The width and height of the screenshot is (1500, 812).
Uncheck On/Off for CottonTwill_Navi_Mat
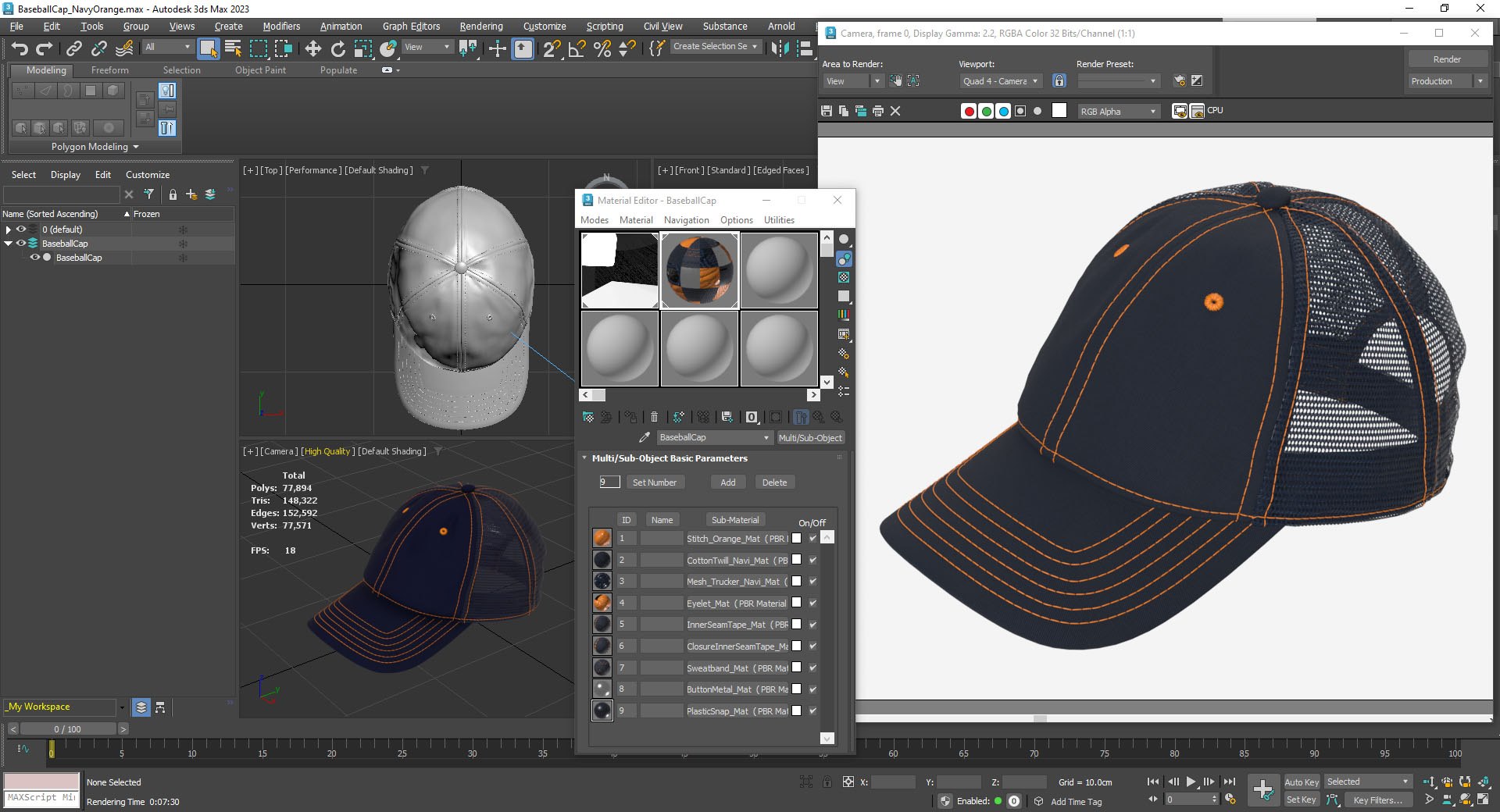[812, 560]
